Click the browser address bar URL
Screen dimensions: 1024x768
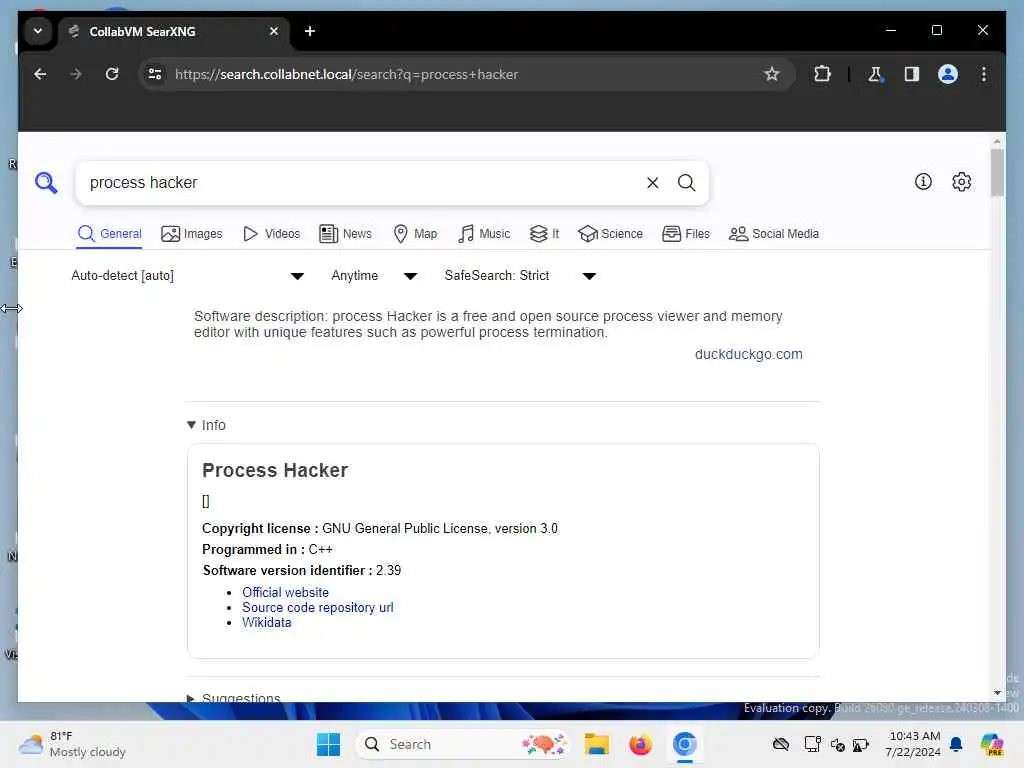pyautogui.click(x=346, y=74)
